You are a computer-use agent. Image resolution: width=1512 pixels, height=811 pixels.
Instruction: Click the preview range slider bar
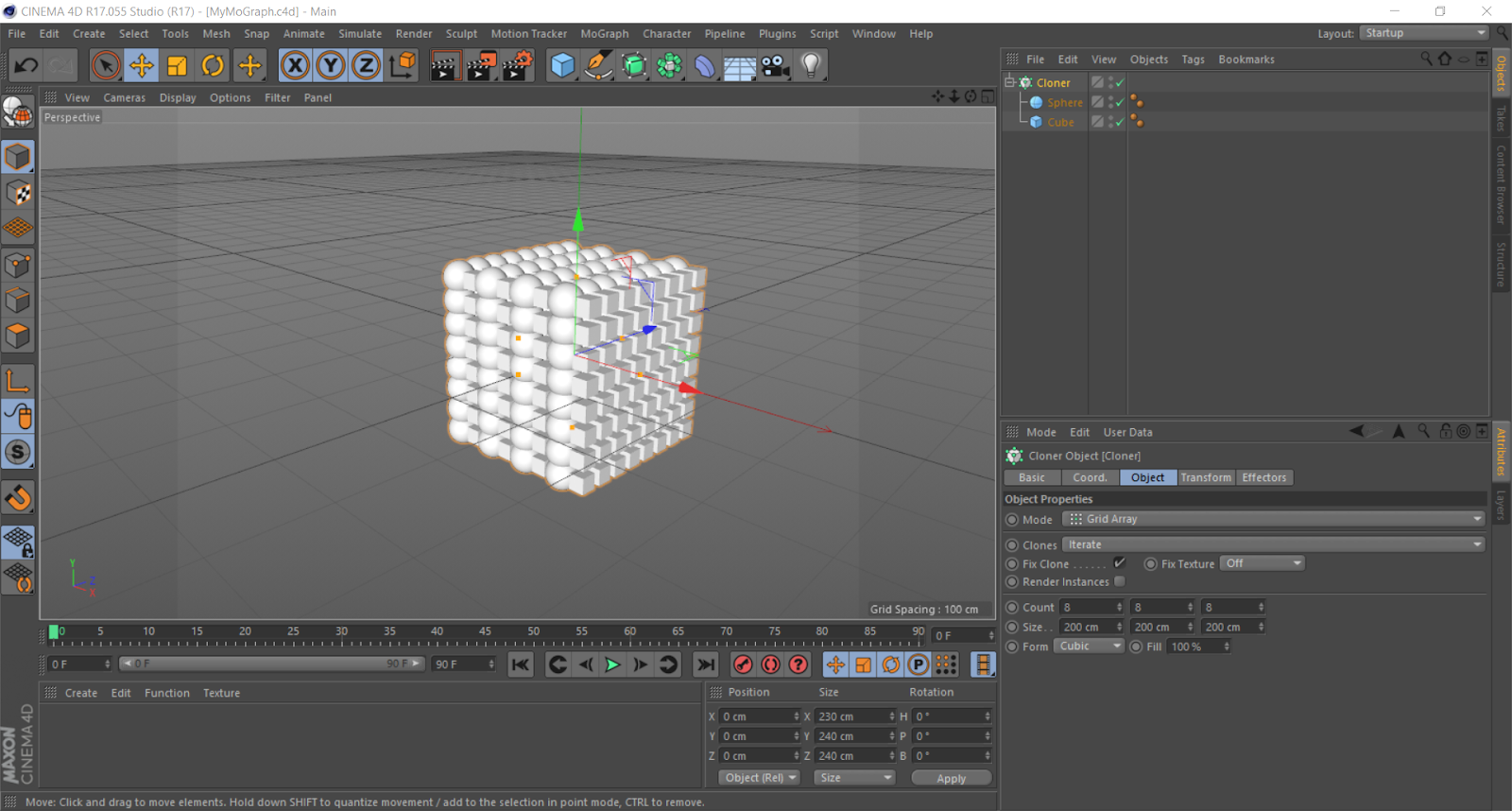click(272, 664)
